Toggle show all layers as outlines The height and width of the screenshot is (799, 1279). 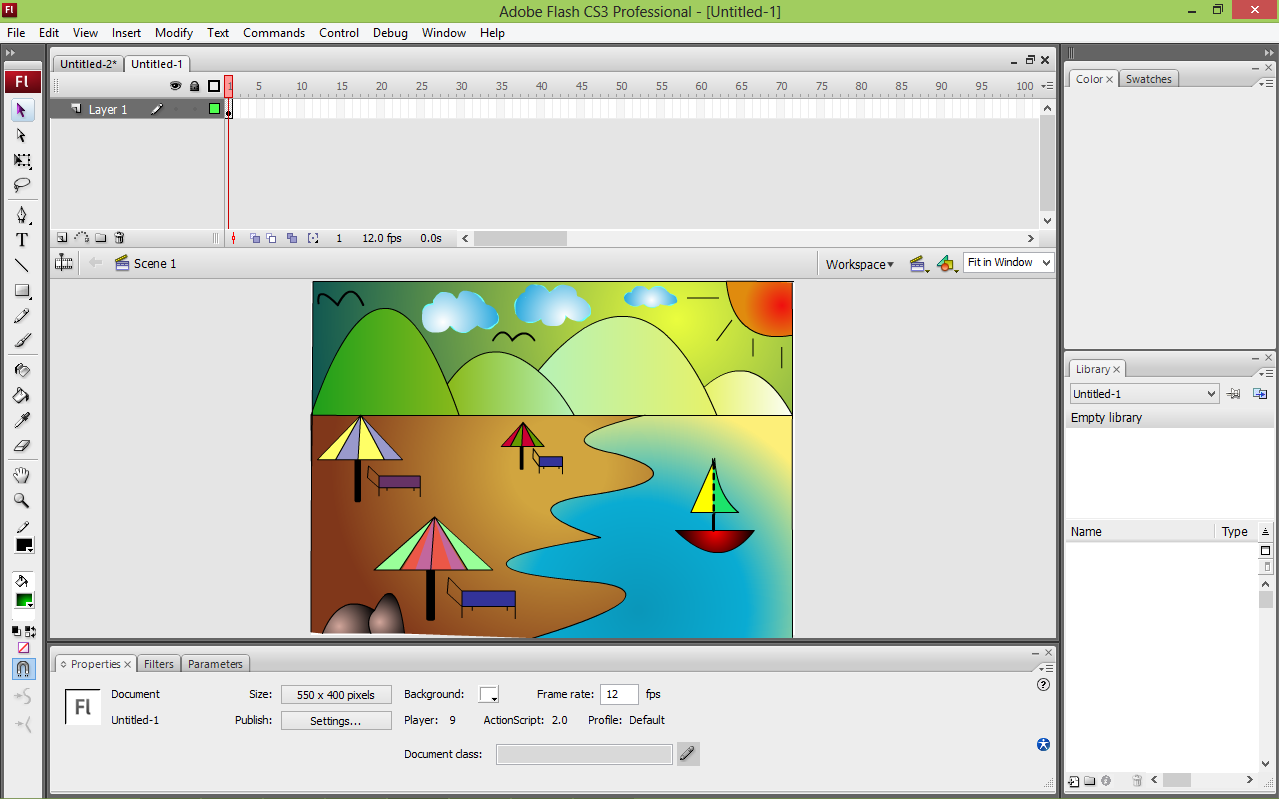[214, 86]
